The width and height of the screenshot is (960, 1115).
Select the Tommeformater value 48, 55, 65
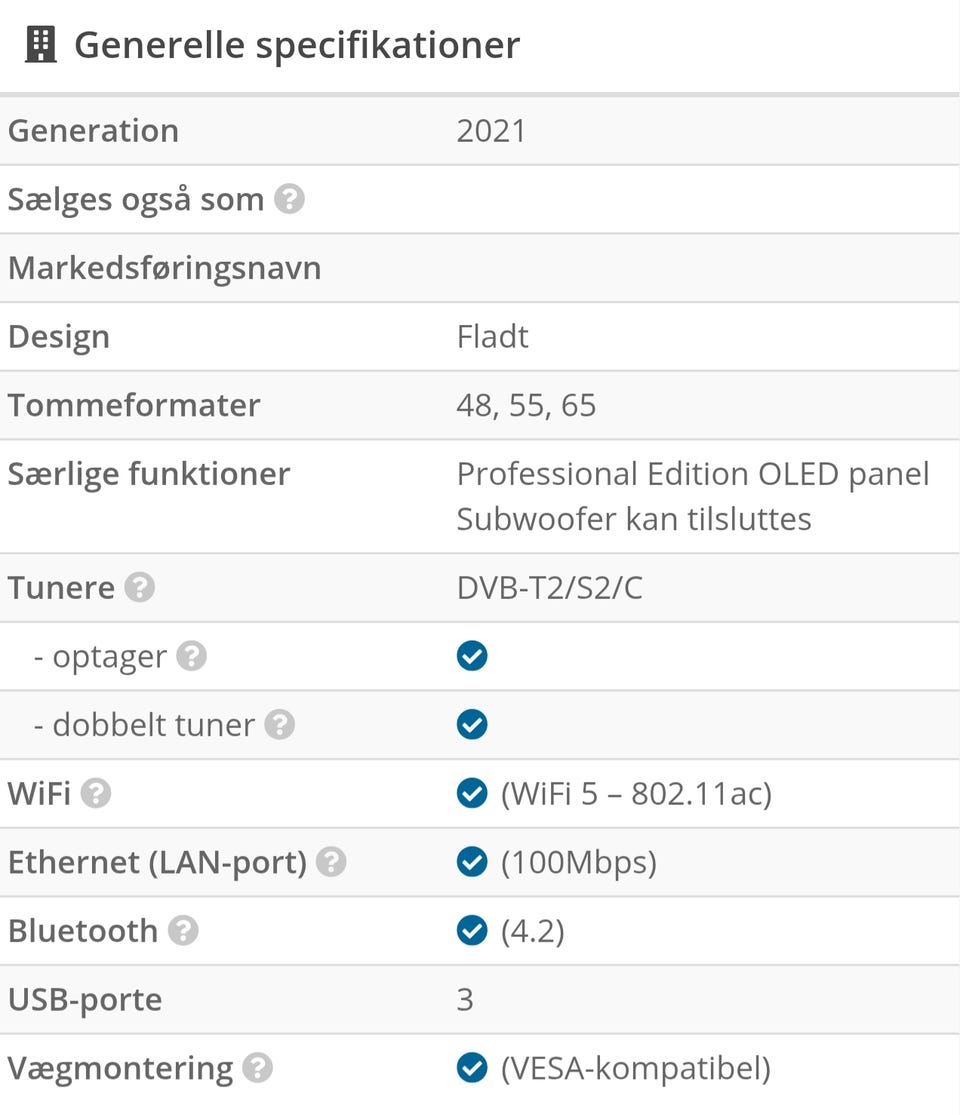pos(526,405)
